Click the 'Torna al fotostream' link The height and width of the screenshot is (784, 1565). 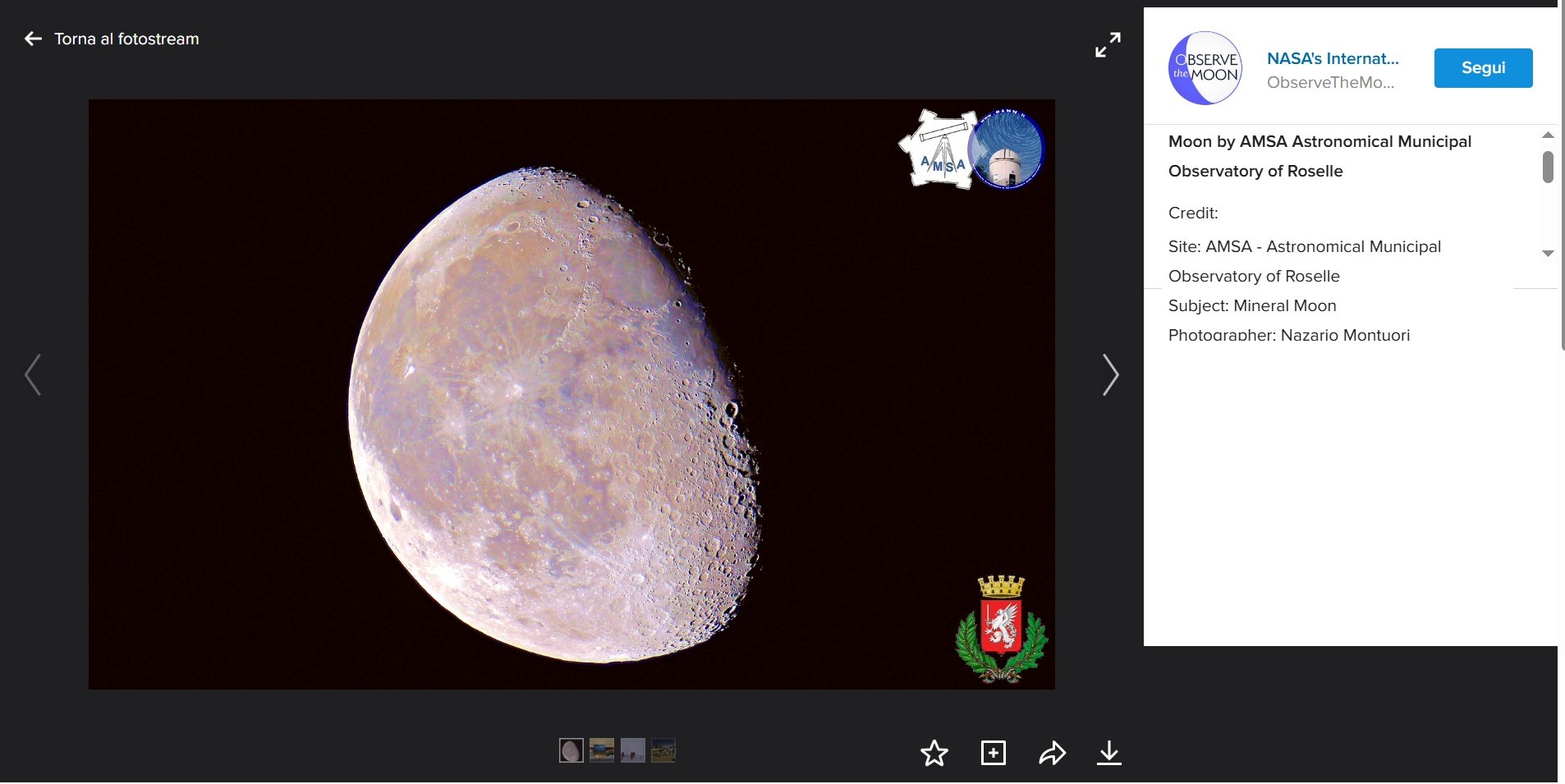click(x=126, y=39)
